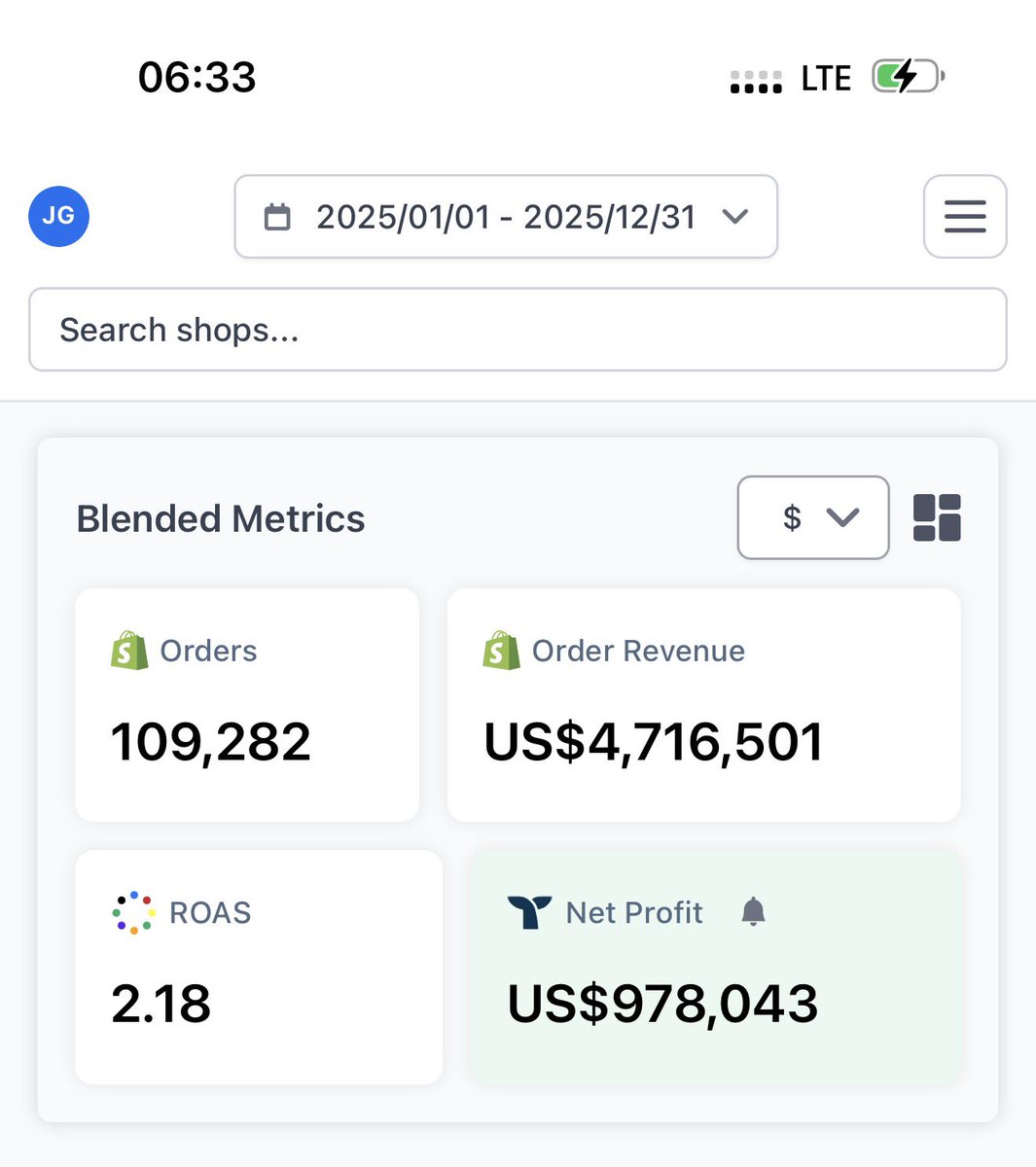
Task: Open the 2025/01/01 - 2025/12/31 date range picker
Action: (x=506, y=216)
